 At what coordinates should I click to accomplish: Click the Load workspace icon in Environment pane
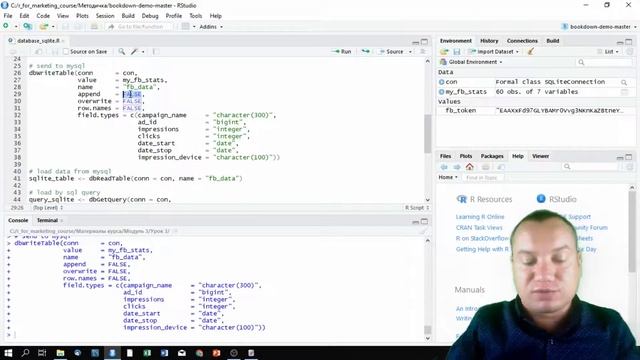click(444, 51)
